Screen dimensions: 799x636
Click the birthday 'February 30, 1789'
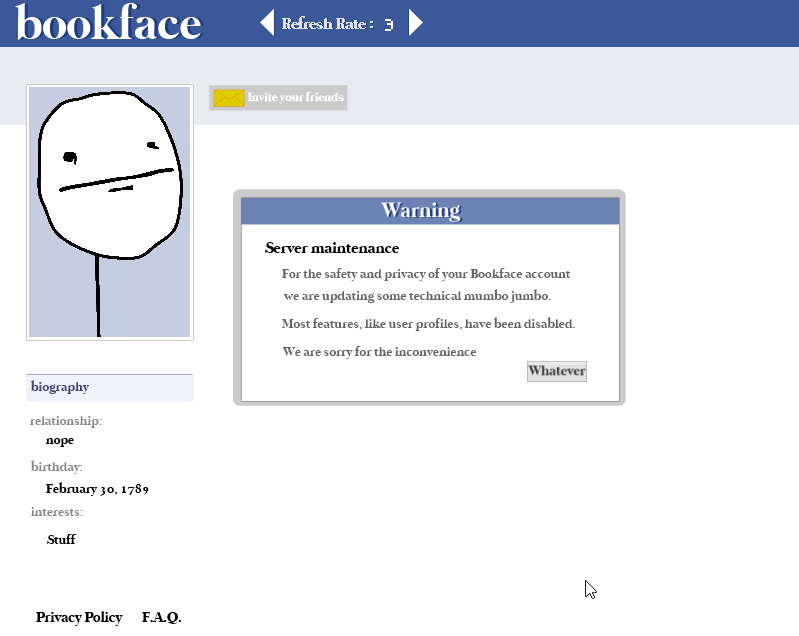97,489
